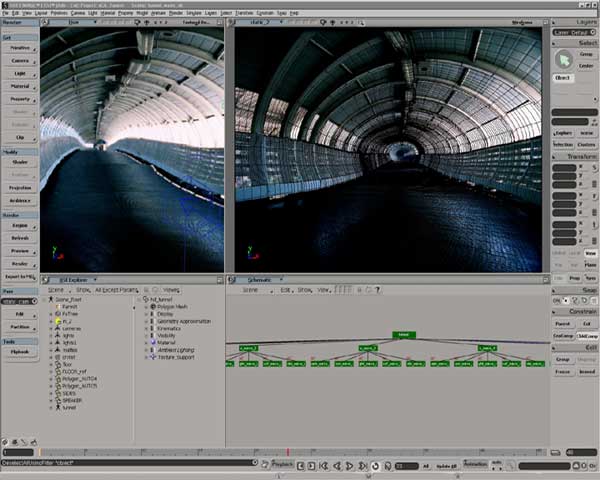Click the lights icon in scene tree
The width and height of the screenshot is (600, 480).
(57, 335)
